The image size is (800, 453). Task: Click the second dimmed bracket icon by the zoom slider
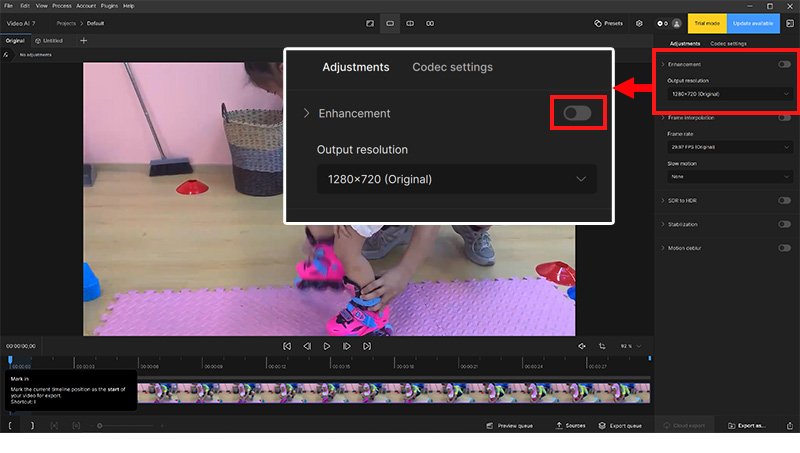tap(76, 425)
